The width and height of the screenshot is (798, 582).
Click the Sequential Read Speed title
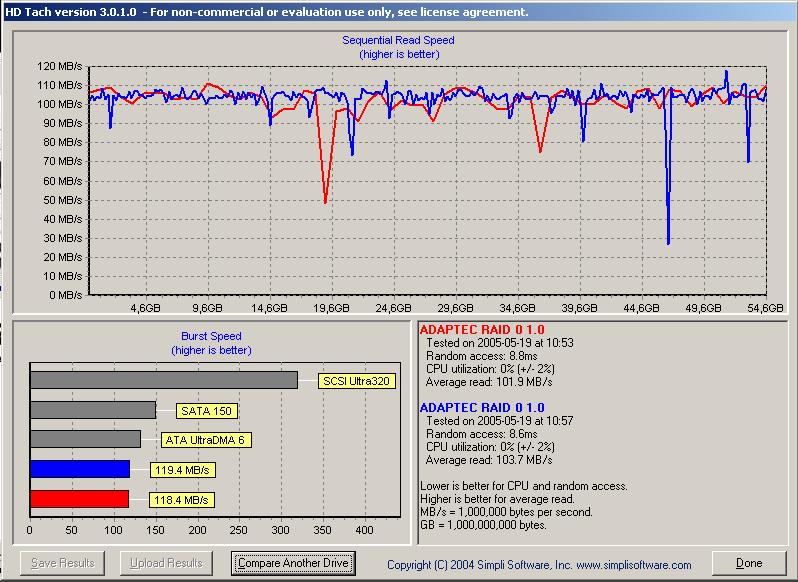398,40
